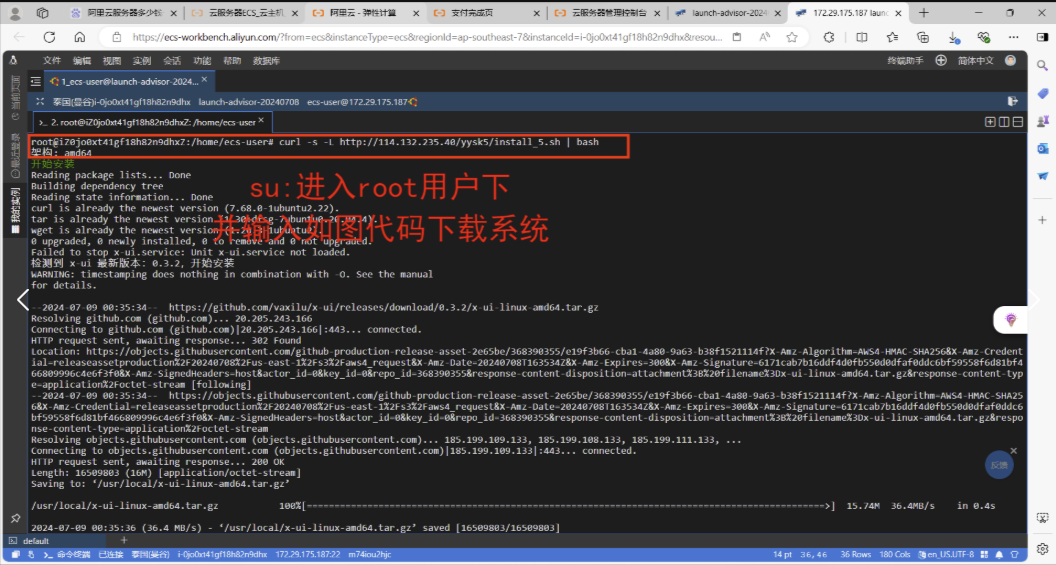Change the 14 pt font size setting
This screenshot has height=565, width=1056.
coord(782,554)
